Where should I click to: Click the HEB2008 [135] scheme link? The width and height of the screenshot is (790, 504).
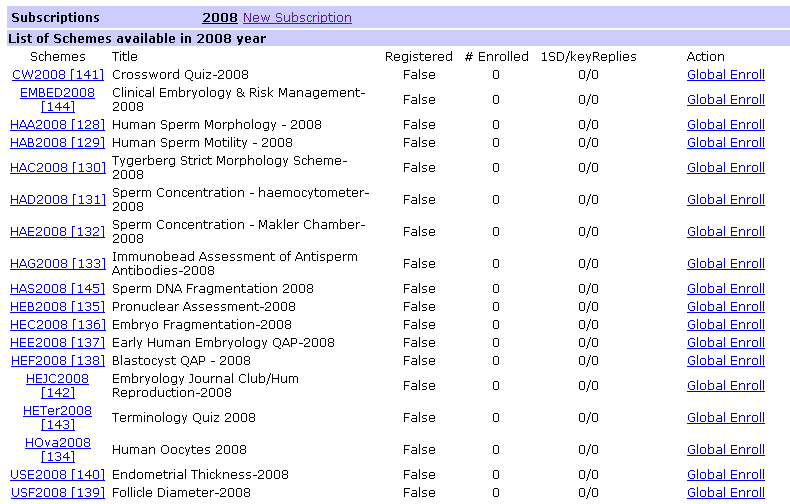pyautogui.click(x=57, y=306)
